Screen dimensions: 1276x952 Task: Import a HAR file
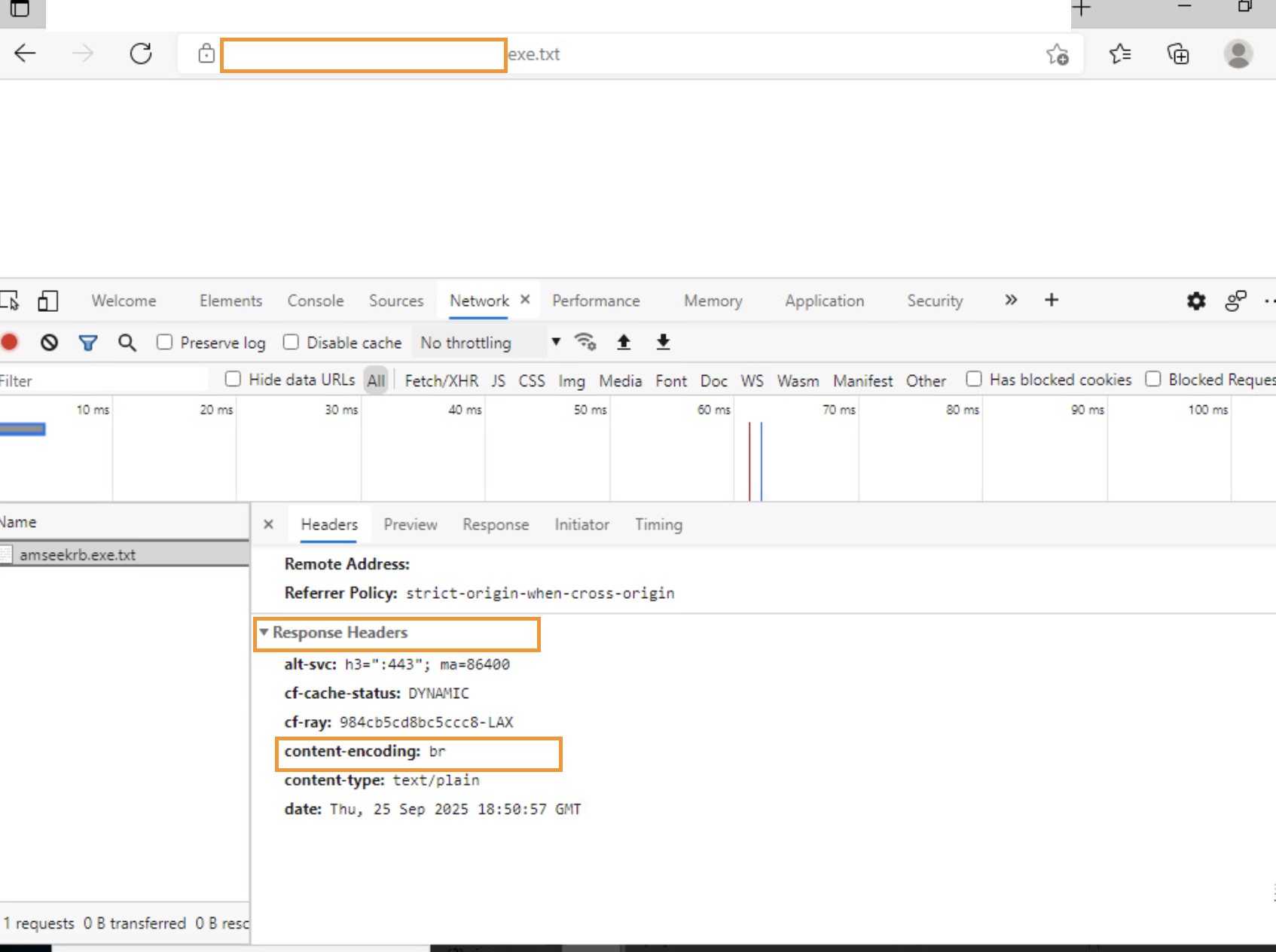tap(624, 342)
